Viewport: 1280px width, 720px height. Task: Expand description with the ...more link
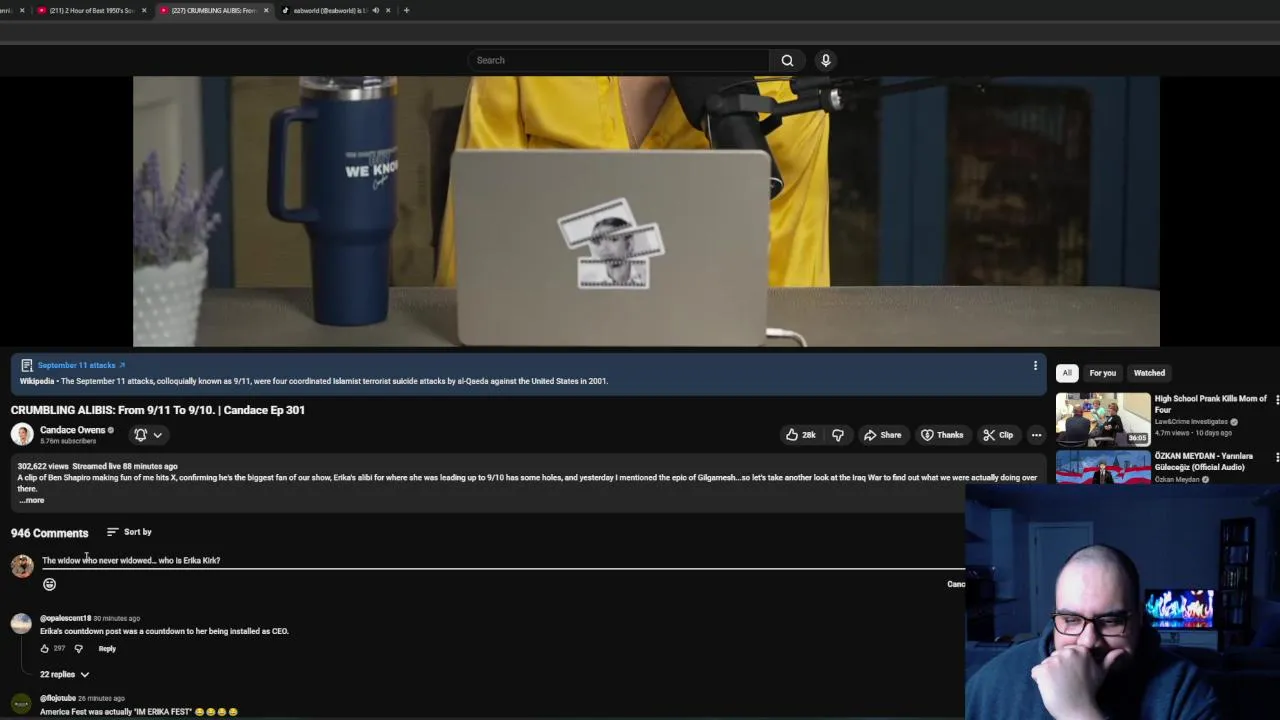(31, 500)
